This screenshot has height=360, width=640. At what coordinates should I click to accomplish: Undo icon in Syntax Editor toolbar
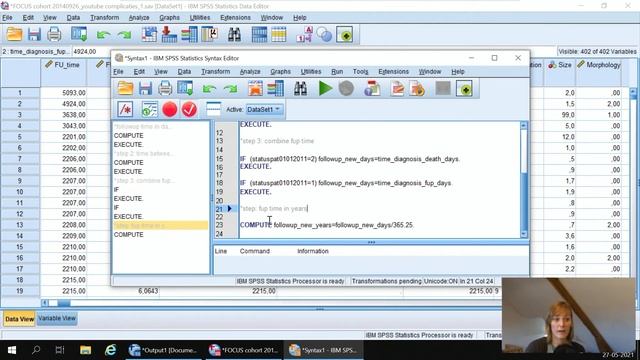[209, 89]
